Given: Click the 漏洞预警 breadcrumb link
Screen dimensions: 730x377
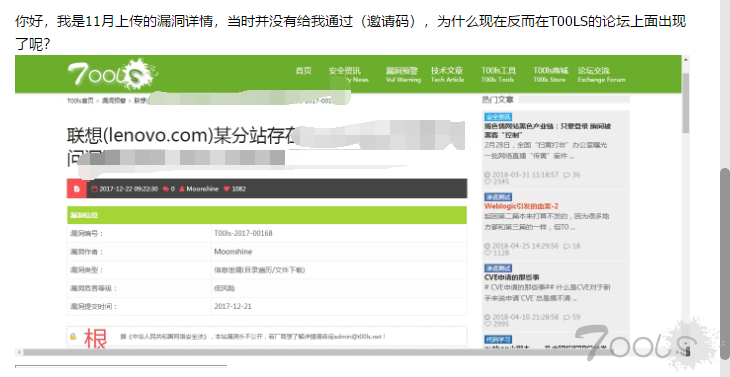Looking at the screenshot, I should [114, 101].
